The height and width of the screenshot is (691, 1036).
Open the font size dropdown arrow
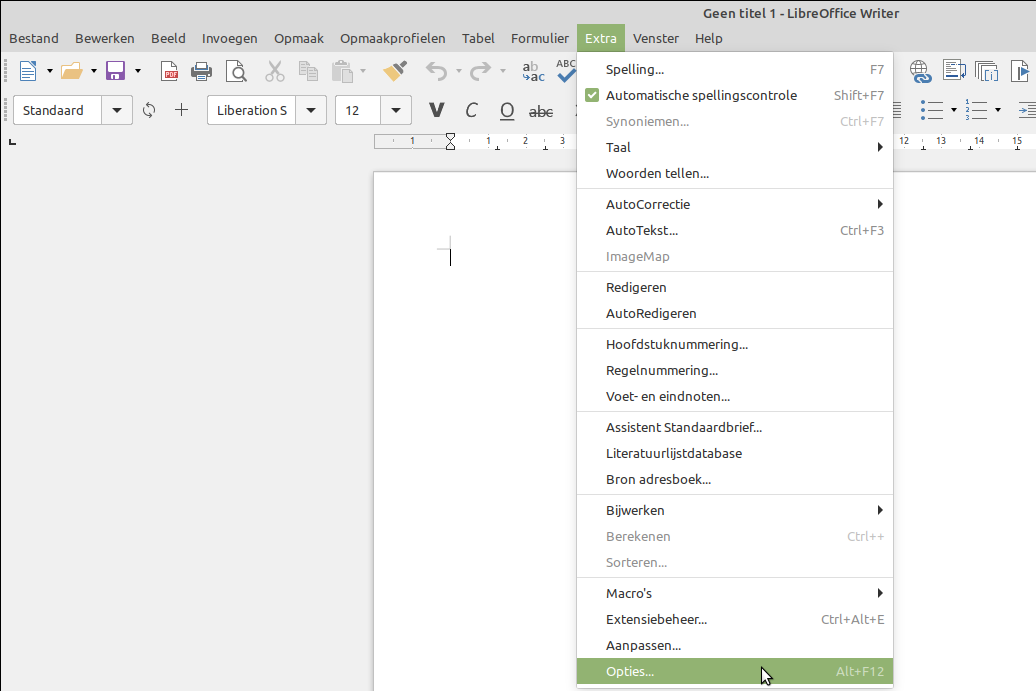pos(397,110)
